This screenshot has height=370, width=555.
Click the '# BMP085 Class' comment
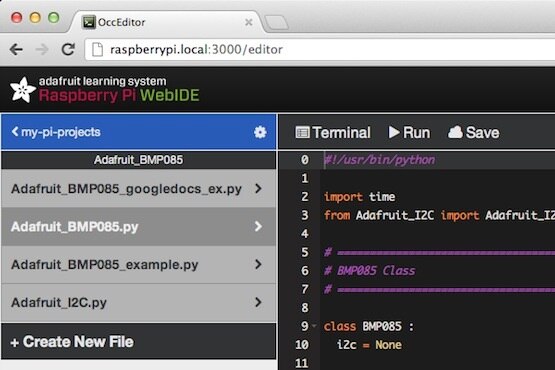tap(370, 271)
